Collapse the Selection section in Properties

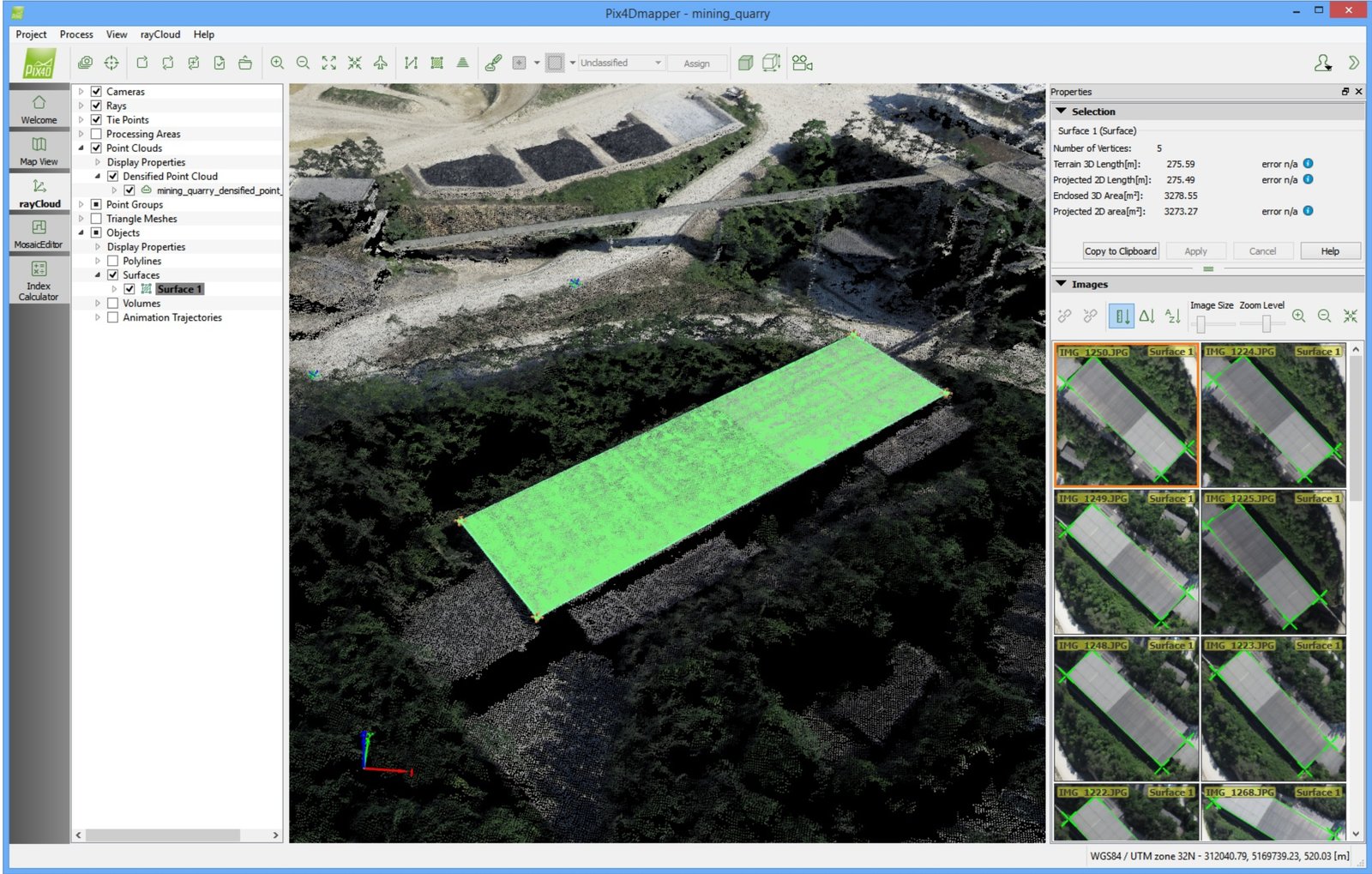point(1062,112)
